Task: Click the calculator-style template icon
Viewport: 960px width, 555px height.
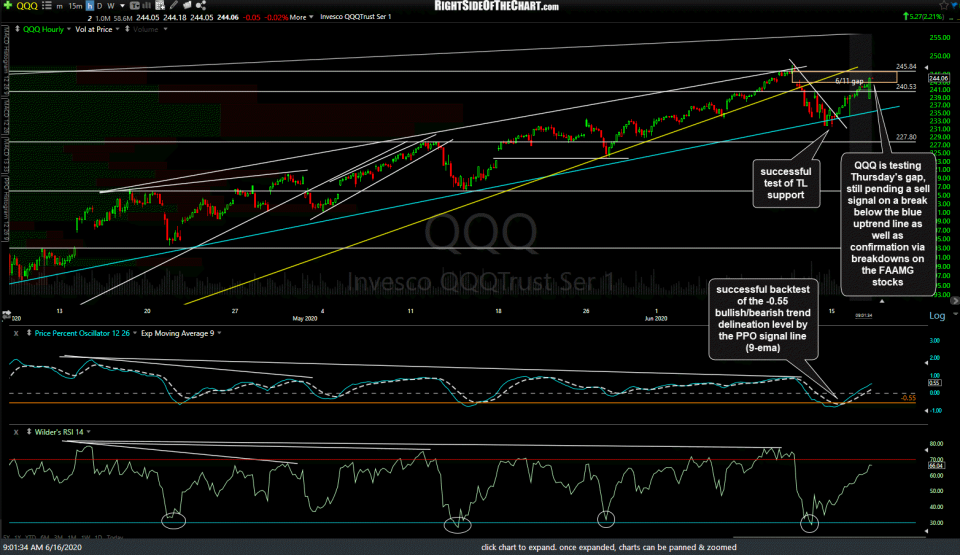Action: (x=161, y=6)
